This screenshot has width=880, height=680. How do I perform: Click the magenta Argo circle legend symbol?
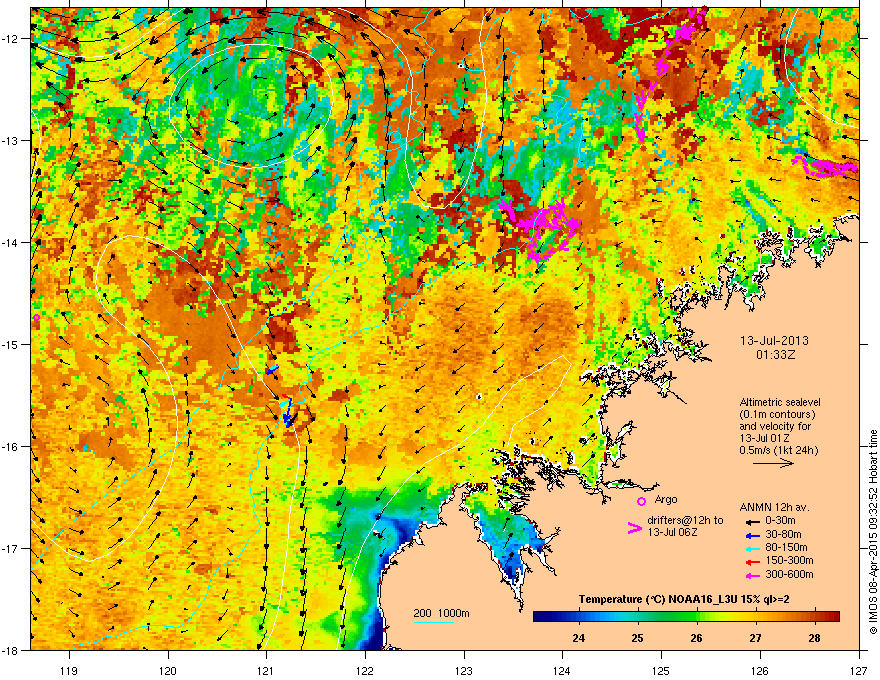[641, 501]
